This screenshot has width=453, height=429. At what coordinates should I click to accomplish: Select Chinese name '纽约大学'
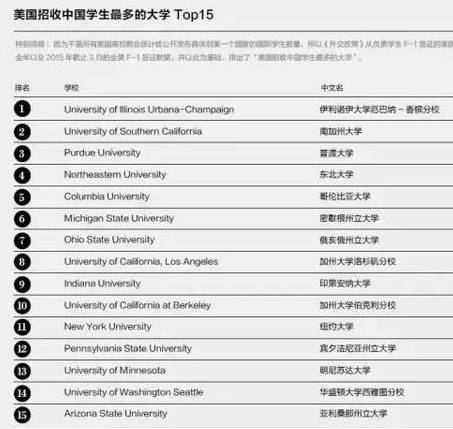(337, 326)
